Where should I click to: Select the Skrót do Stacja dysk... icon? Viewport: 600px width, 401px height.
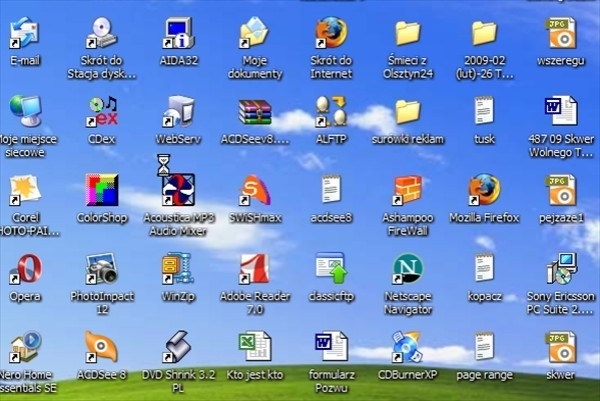point(102,33)
